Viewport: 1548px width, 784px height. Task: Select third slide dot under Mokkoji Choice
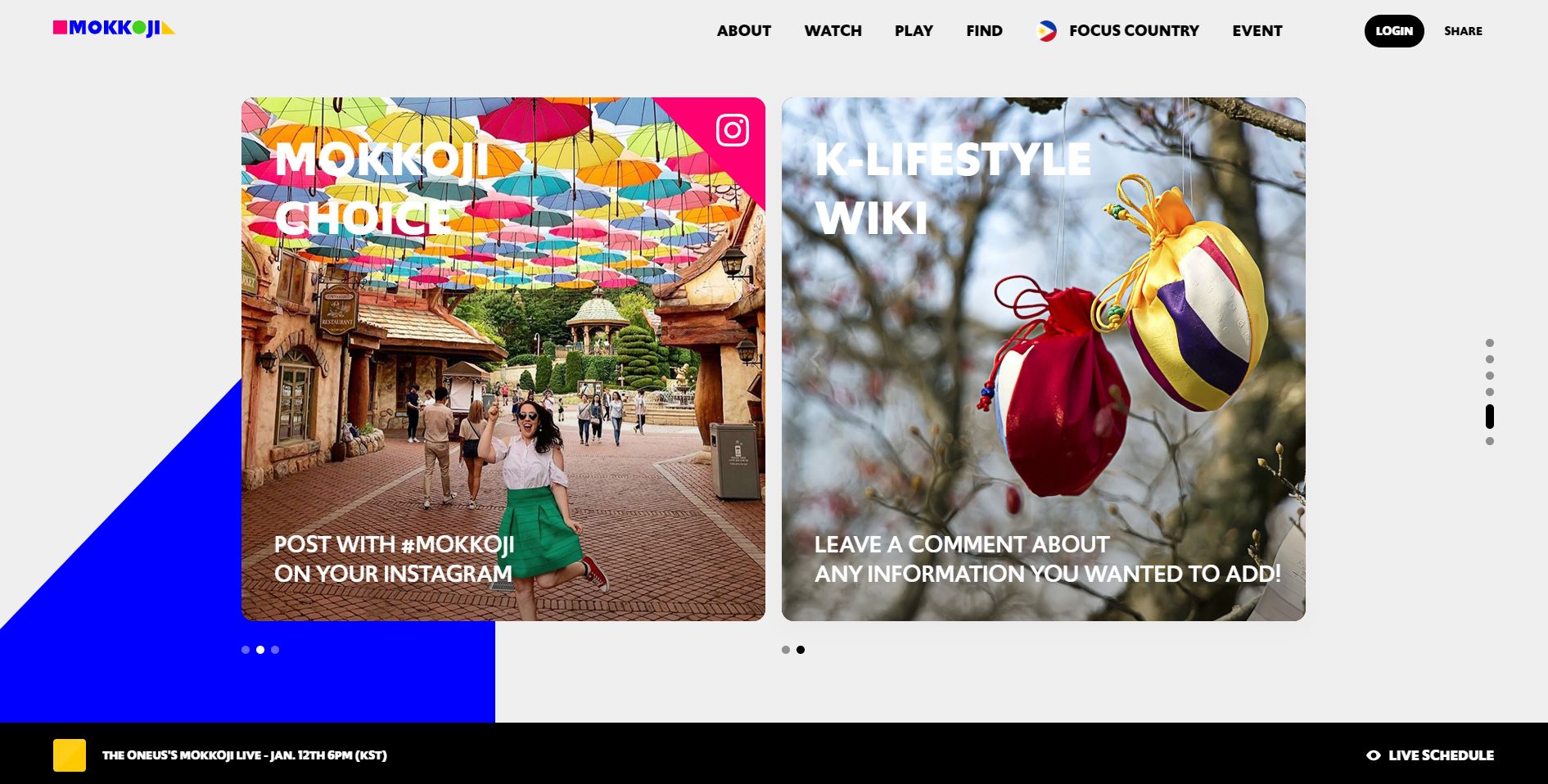(275, 650)
